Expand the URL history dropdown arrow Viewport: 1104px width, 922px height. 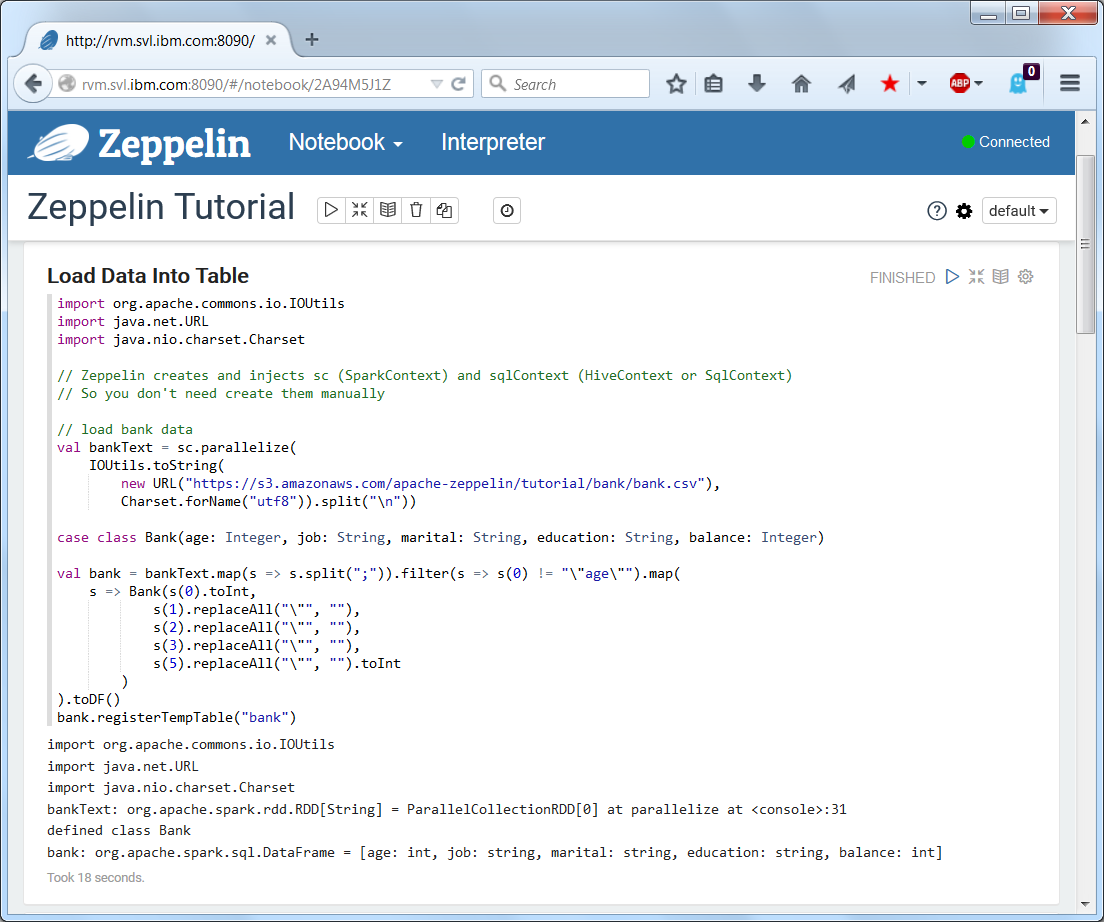[x=437, y=84]
